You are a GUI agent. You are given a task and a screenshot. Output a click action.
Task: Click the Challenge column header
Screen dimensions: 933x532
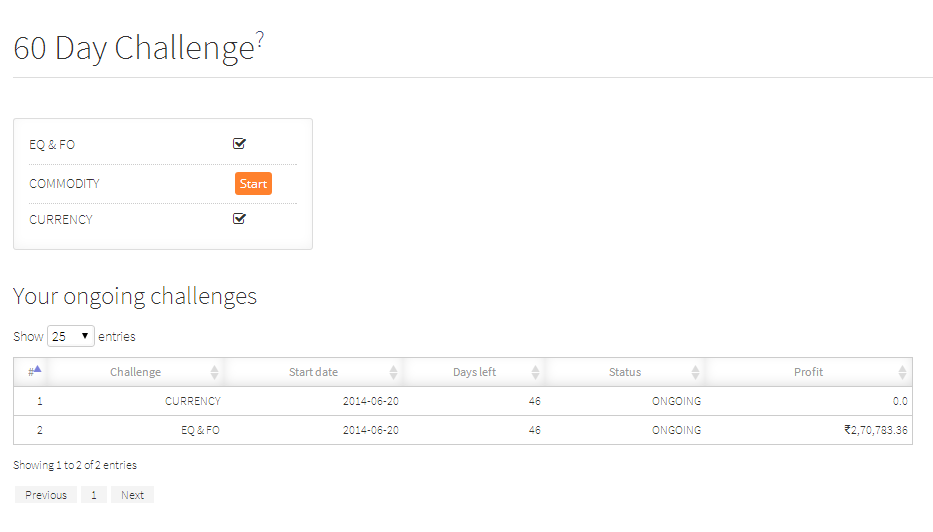(x=136, y=372)
